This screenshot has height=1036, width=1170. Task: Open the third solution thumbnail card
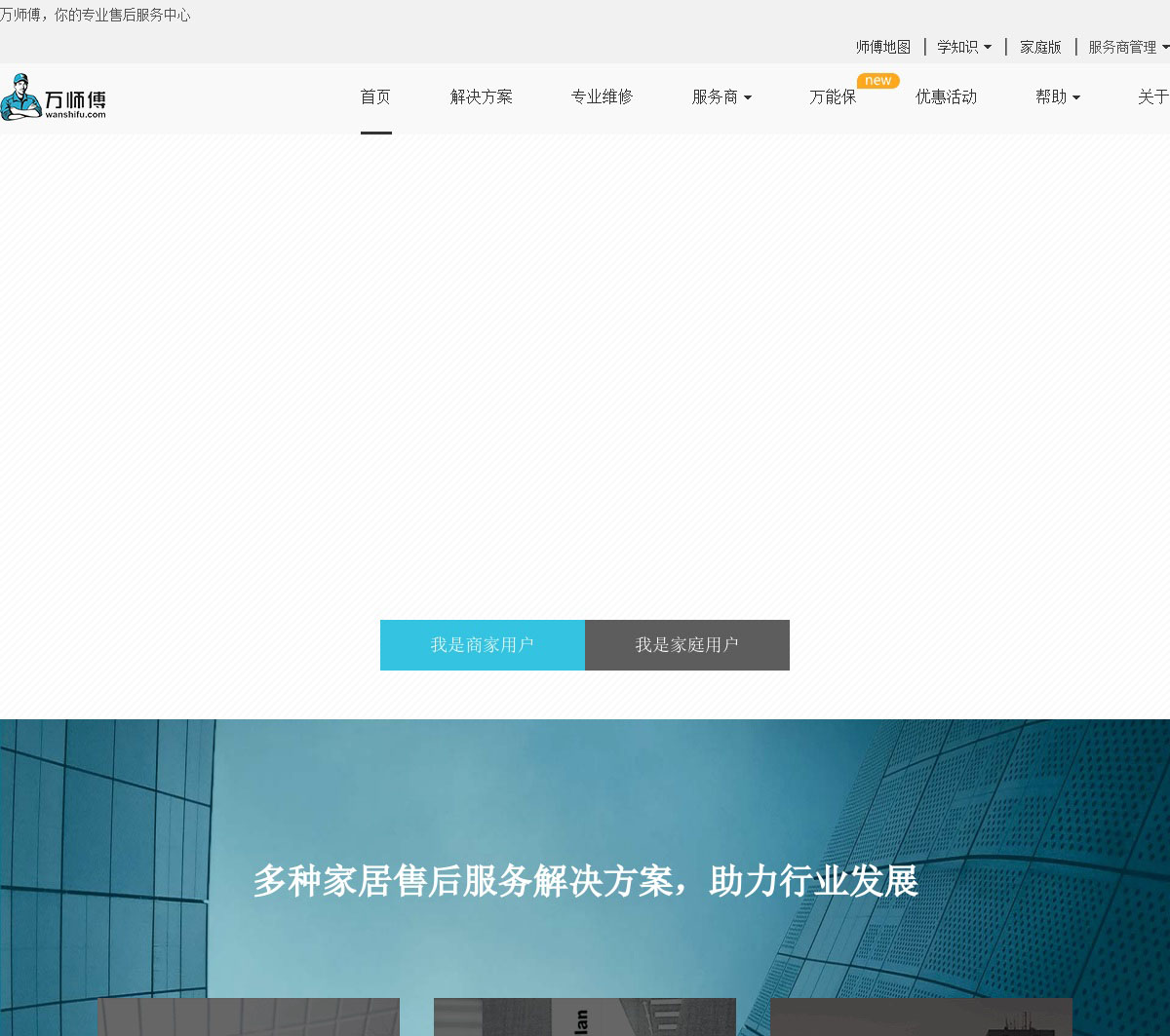click(921, 1017)
